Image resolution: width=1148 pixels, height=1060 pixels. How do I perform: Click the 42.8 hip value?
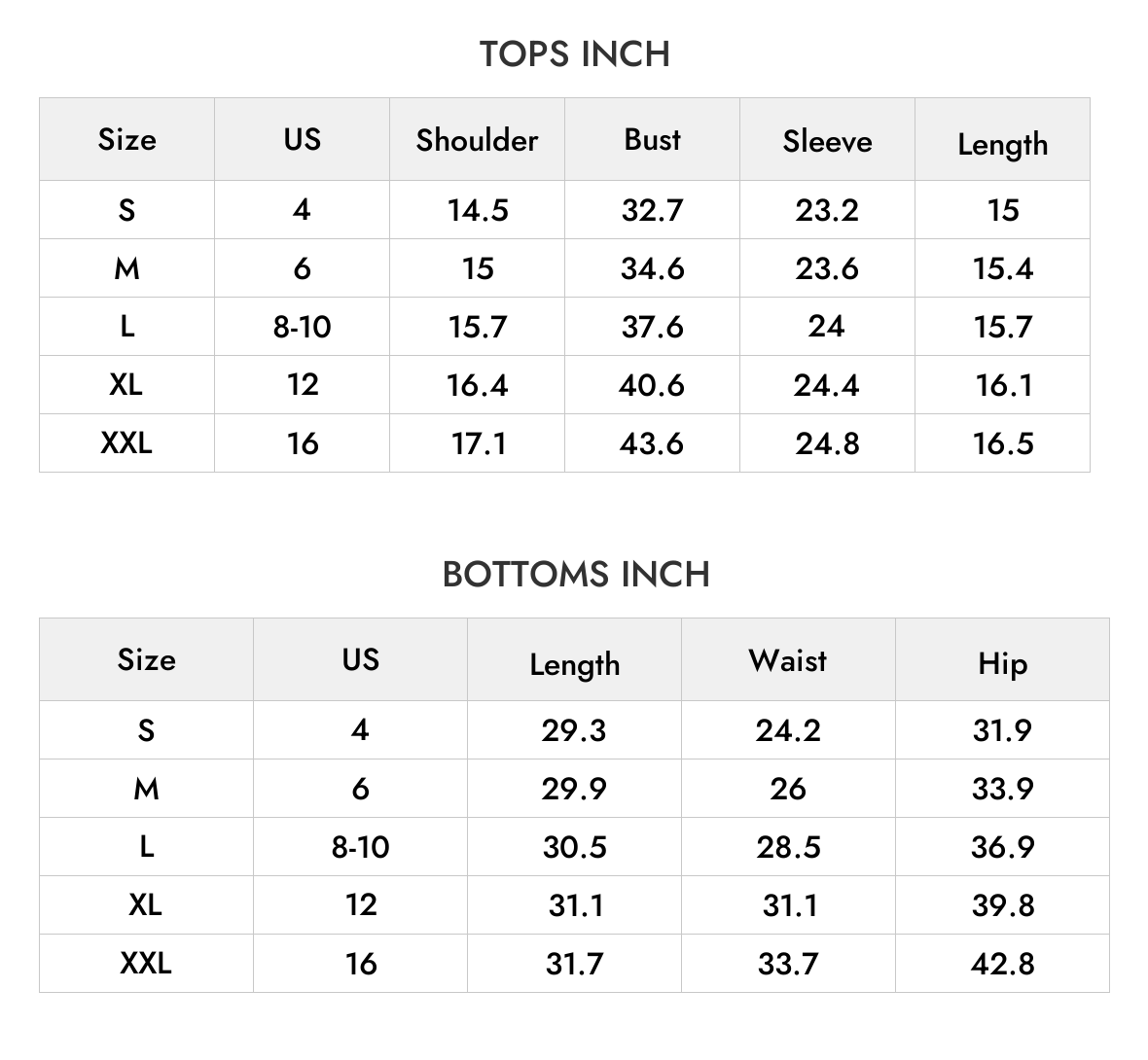pyautogui.click(x=1002, y=964)
